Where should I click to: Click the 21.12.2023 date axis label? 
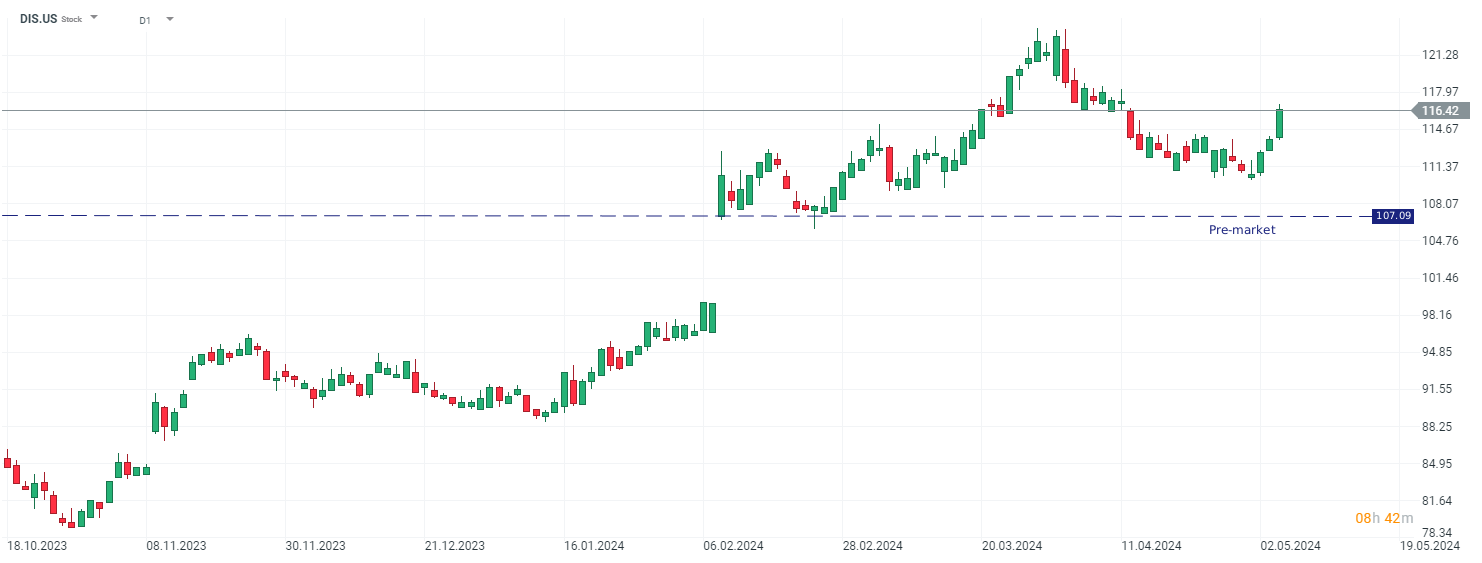455,546
